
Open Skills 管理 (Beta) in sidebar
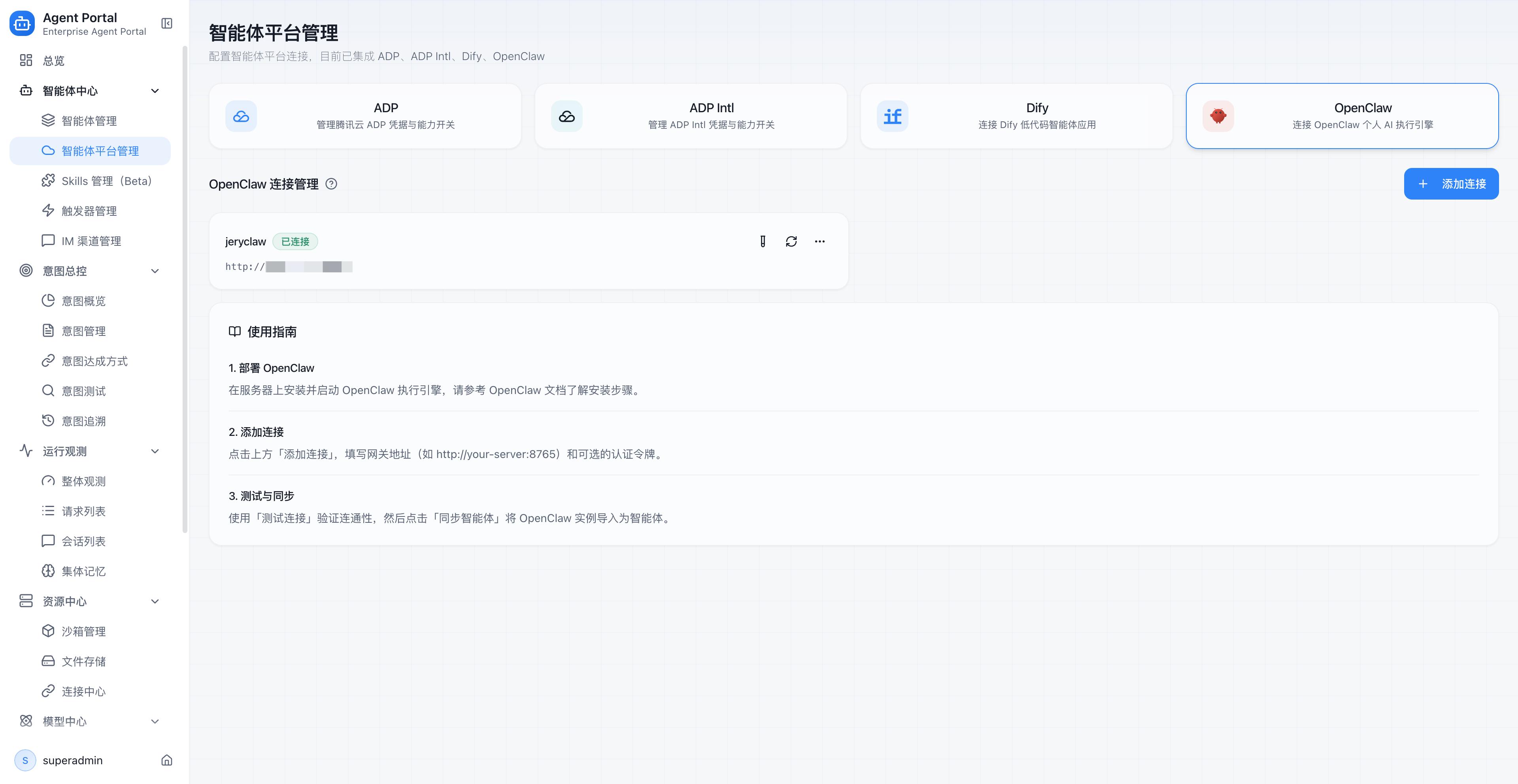106,181
